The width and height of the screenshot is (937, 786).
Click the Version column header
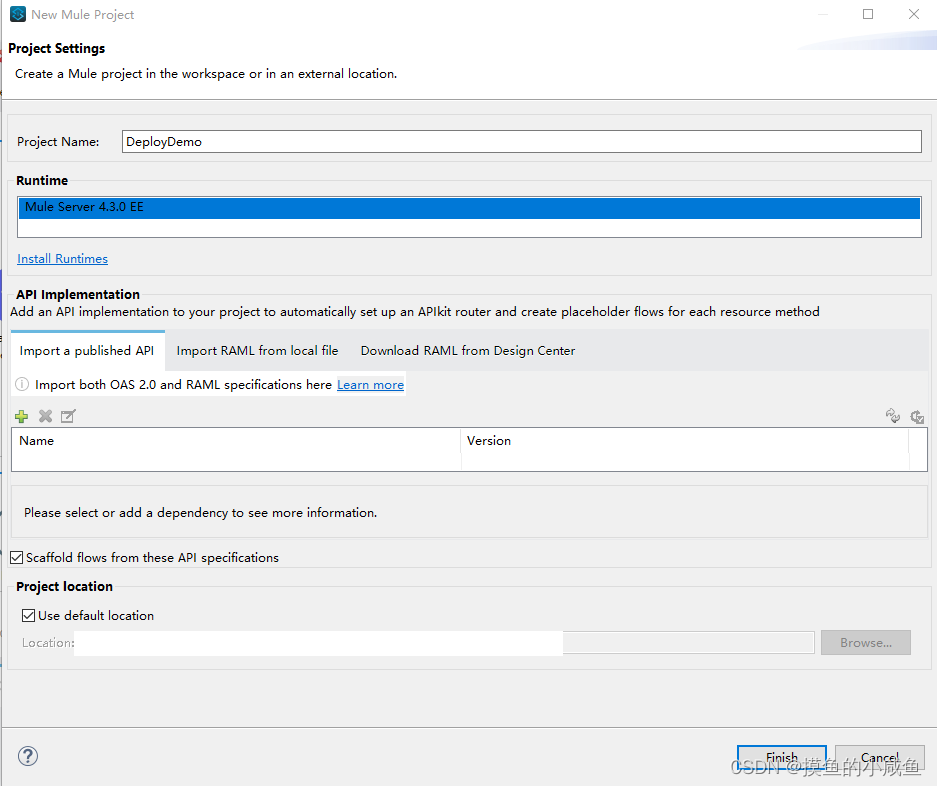(x=685, y=441)
